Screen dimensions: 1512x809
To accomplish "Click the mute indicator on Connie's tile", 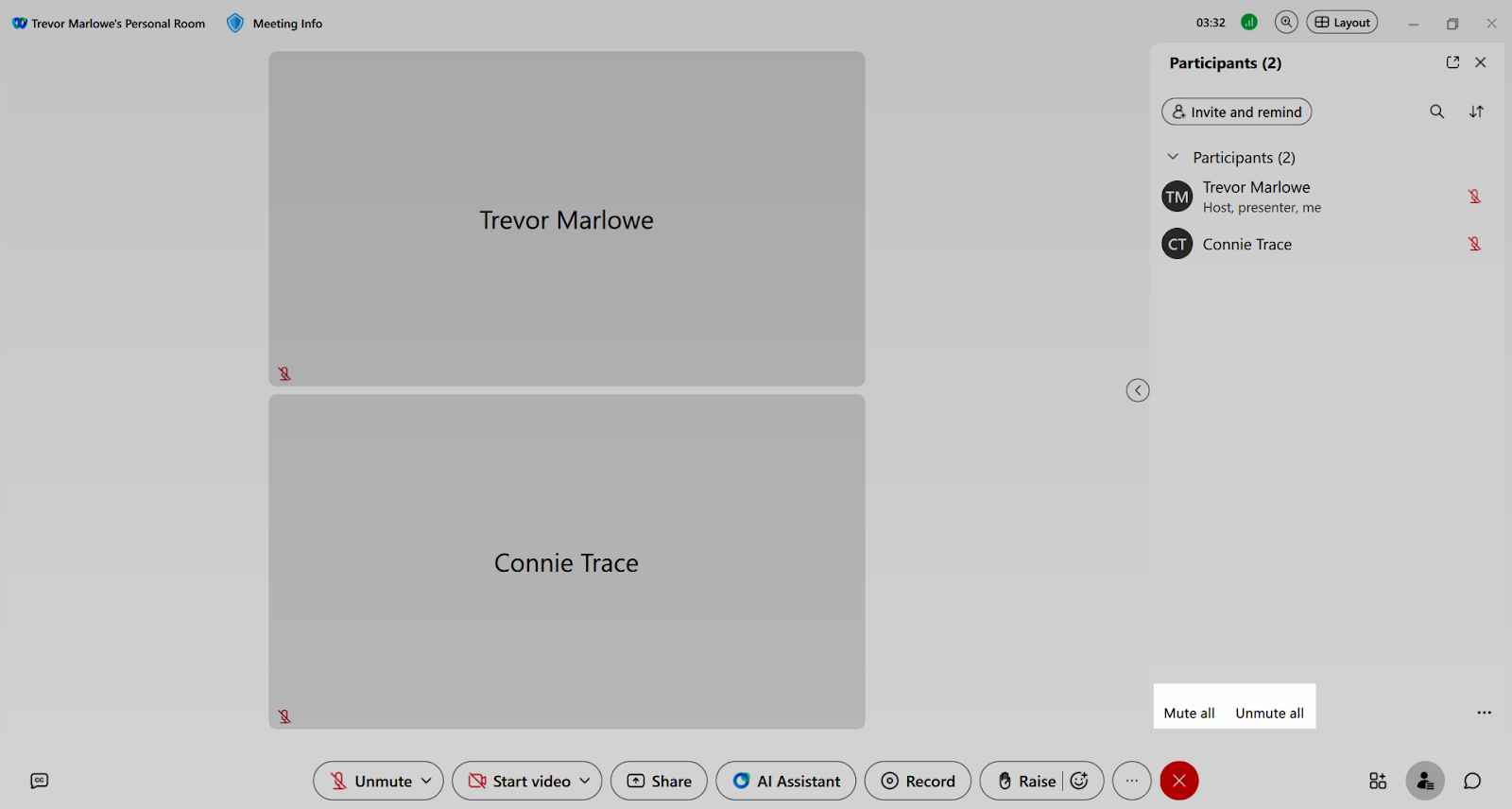I will [x=284, y=716].
